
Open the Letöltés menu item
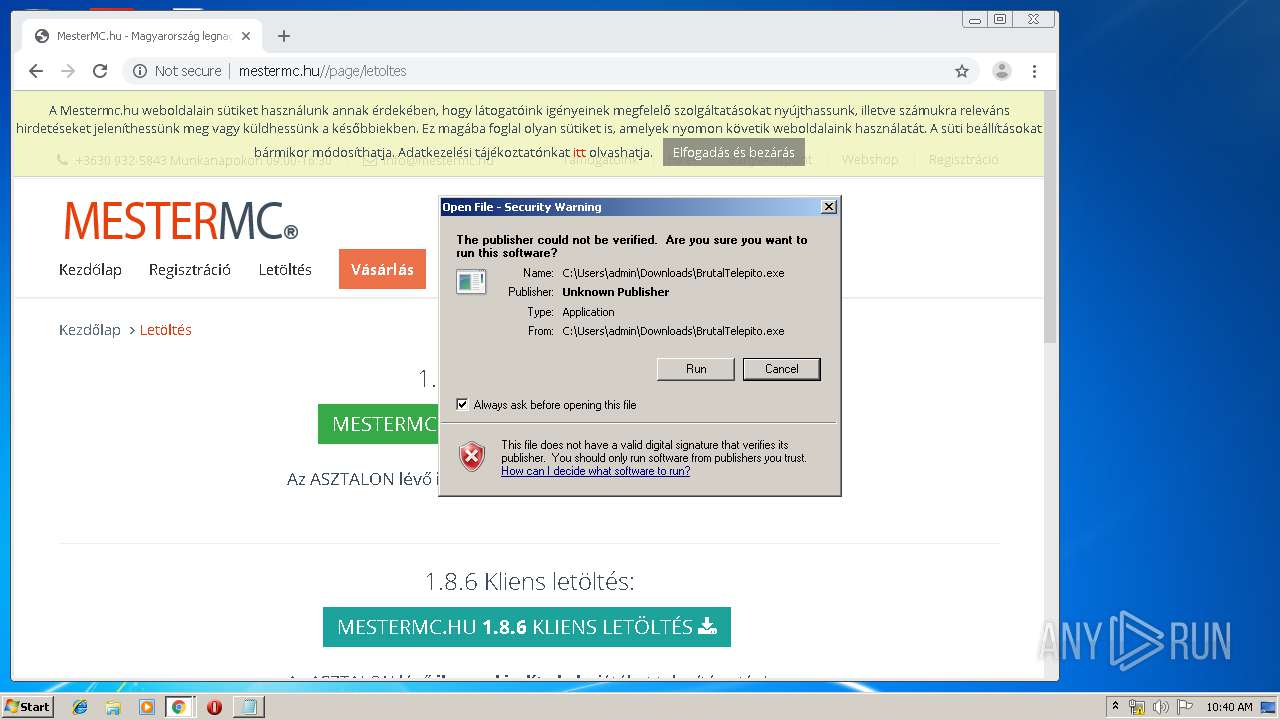(285, 270)
